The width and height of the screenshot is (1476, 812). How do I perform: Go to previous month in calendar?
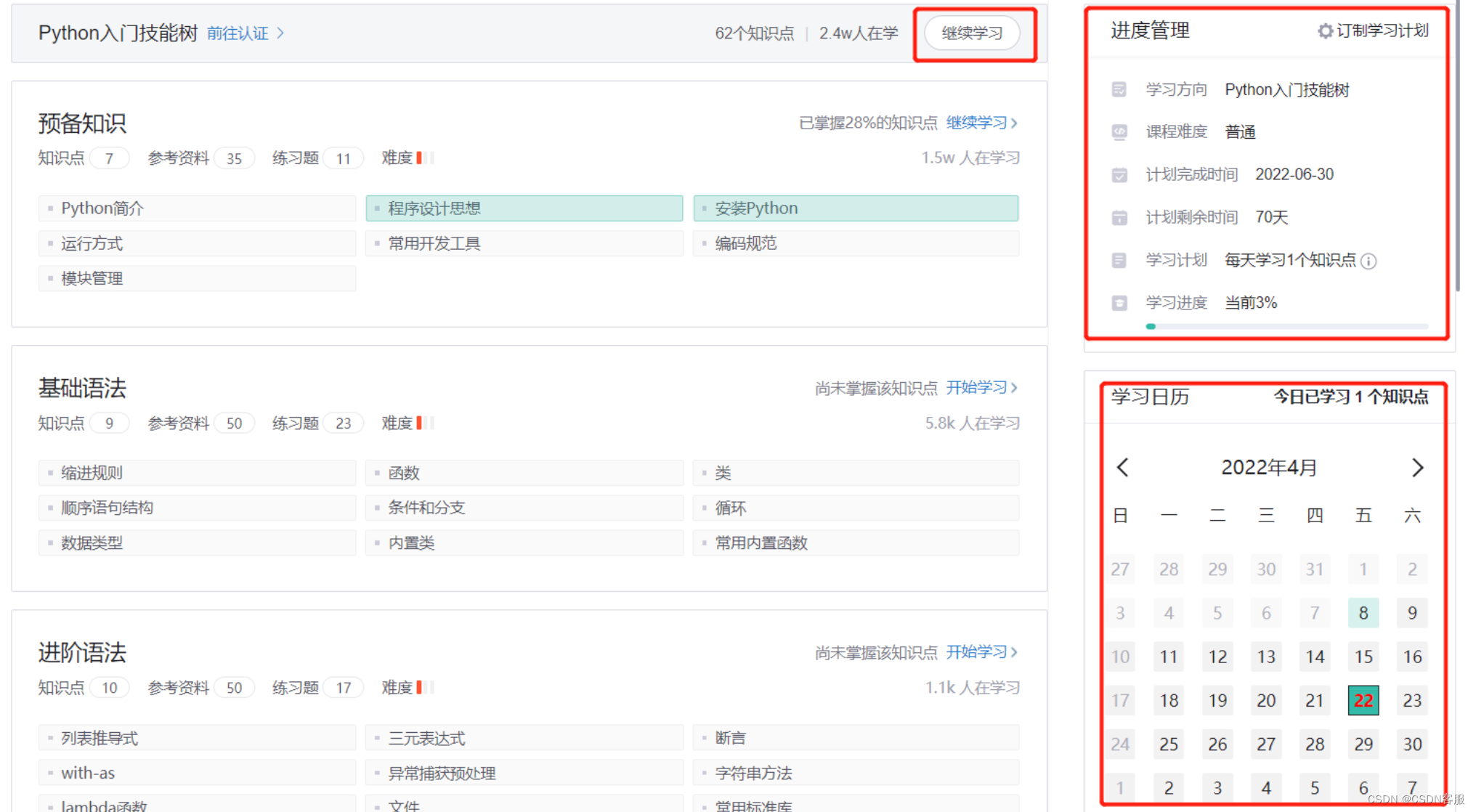(x=1122, y=467)
